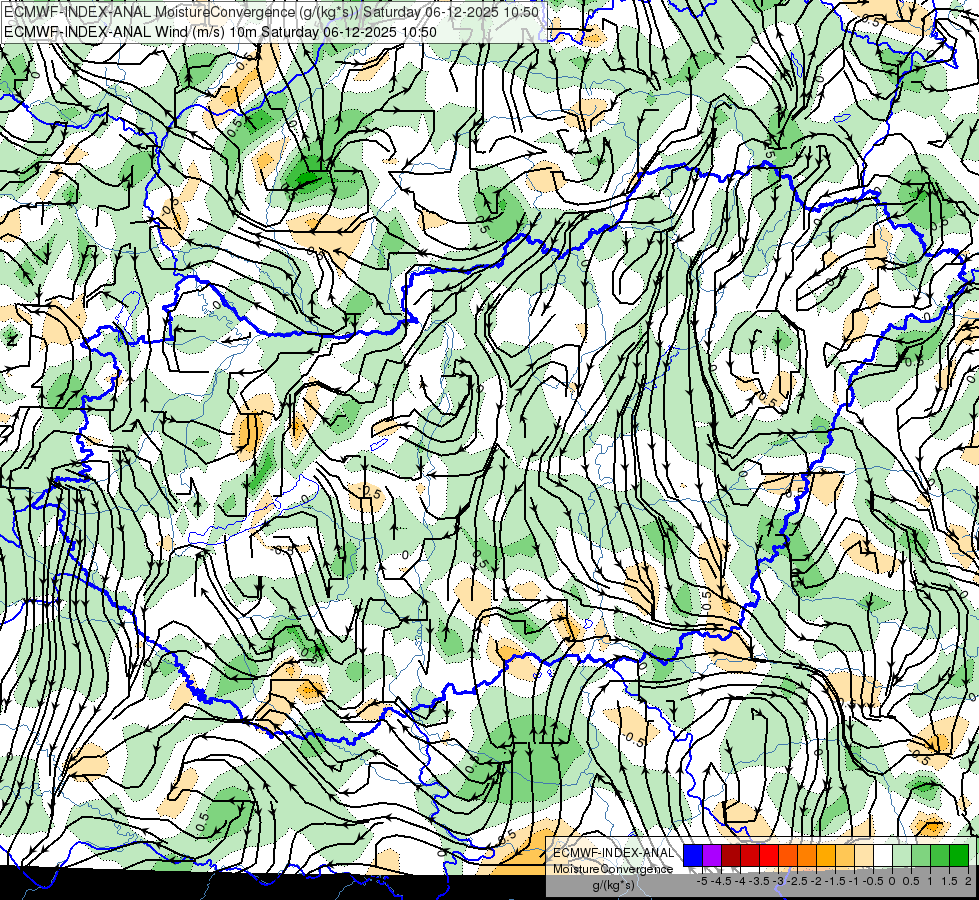Image resolution: width=979 pixels, height=900 pixels.
Task: Click the darkest green legend swatch
Action: [x=959, y=855]
